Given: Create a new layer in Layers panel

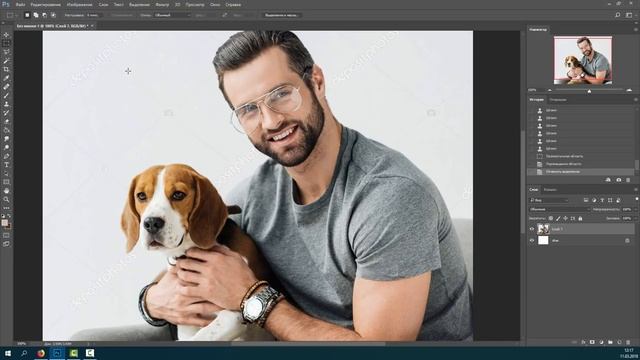Looking at the screenshot, I should tap(619, 342).
